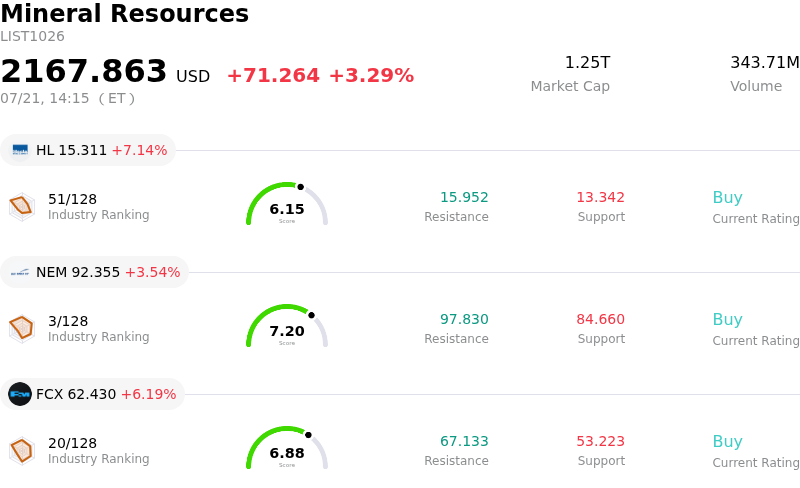Click the FCX 6.88 score gauge
Screen dimensions: 800x488
[x=287, y=447]
